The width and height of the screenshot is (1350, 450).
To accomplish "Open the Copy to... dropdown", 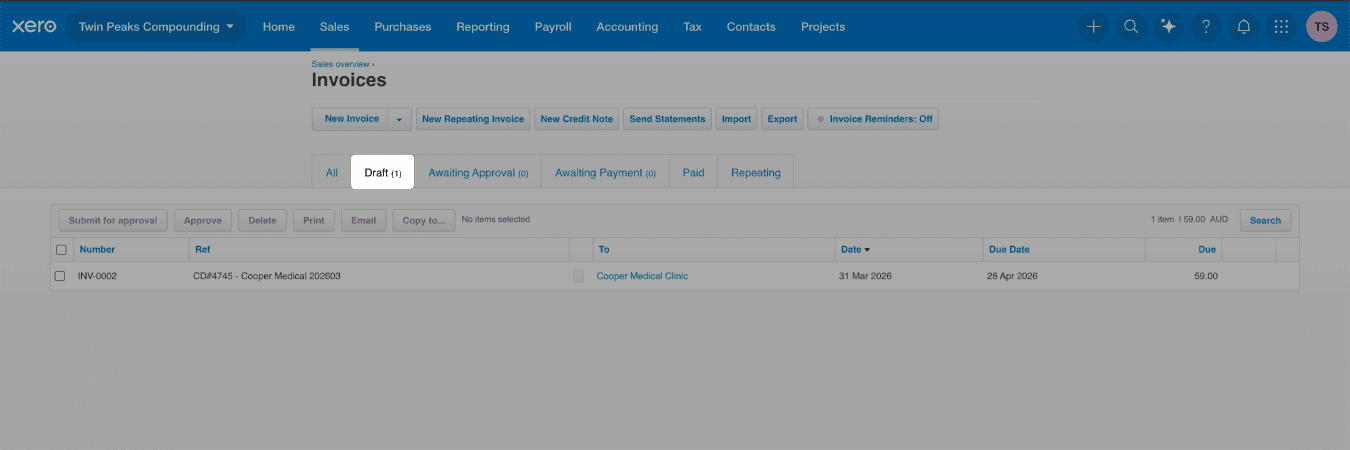I will [x=424, y=220].
